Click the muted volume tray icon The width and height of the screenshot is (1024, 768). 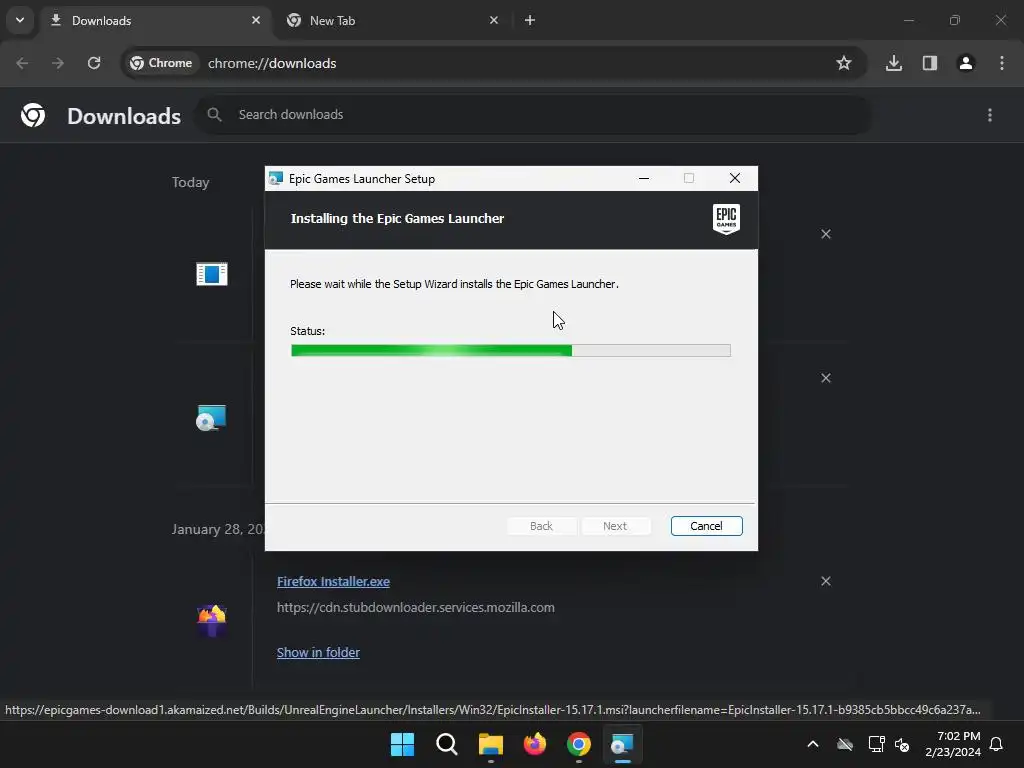[x=903, y=744]
